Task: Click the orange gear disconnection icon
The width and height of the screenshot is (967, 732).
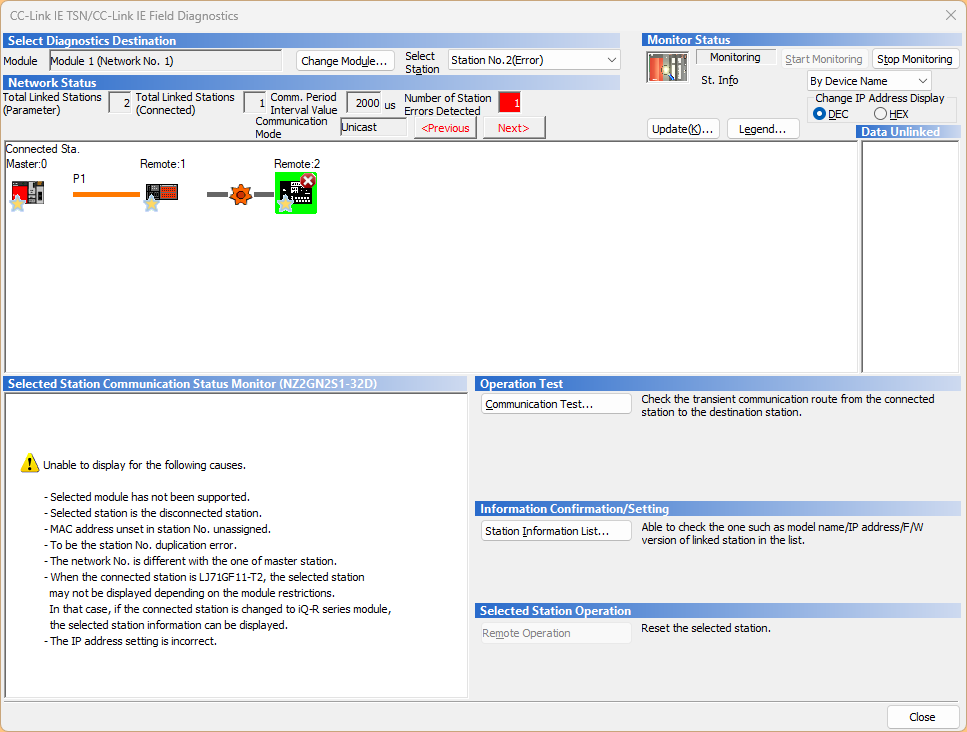Action: pos(240,194)
